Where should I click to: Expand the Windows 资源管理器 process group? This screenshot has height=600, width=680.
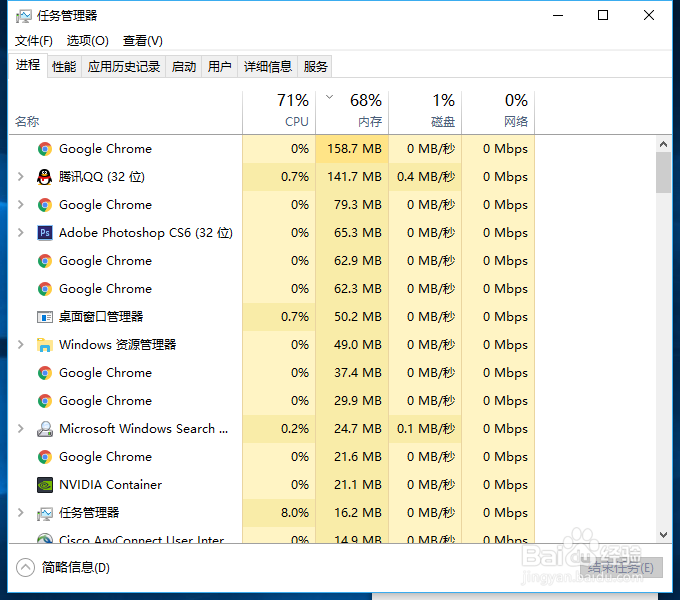coord(20,344)
